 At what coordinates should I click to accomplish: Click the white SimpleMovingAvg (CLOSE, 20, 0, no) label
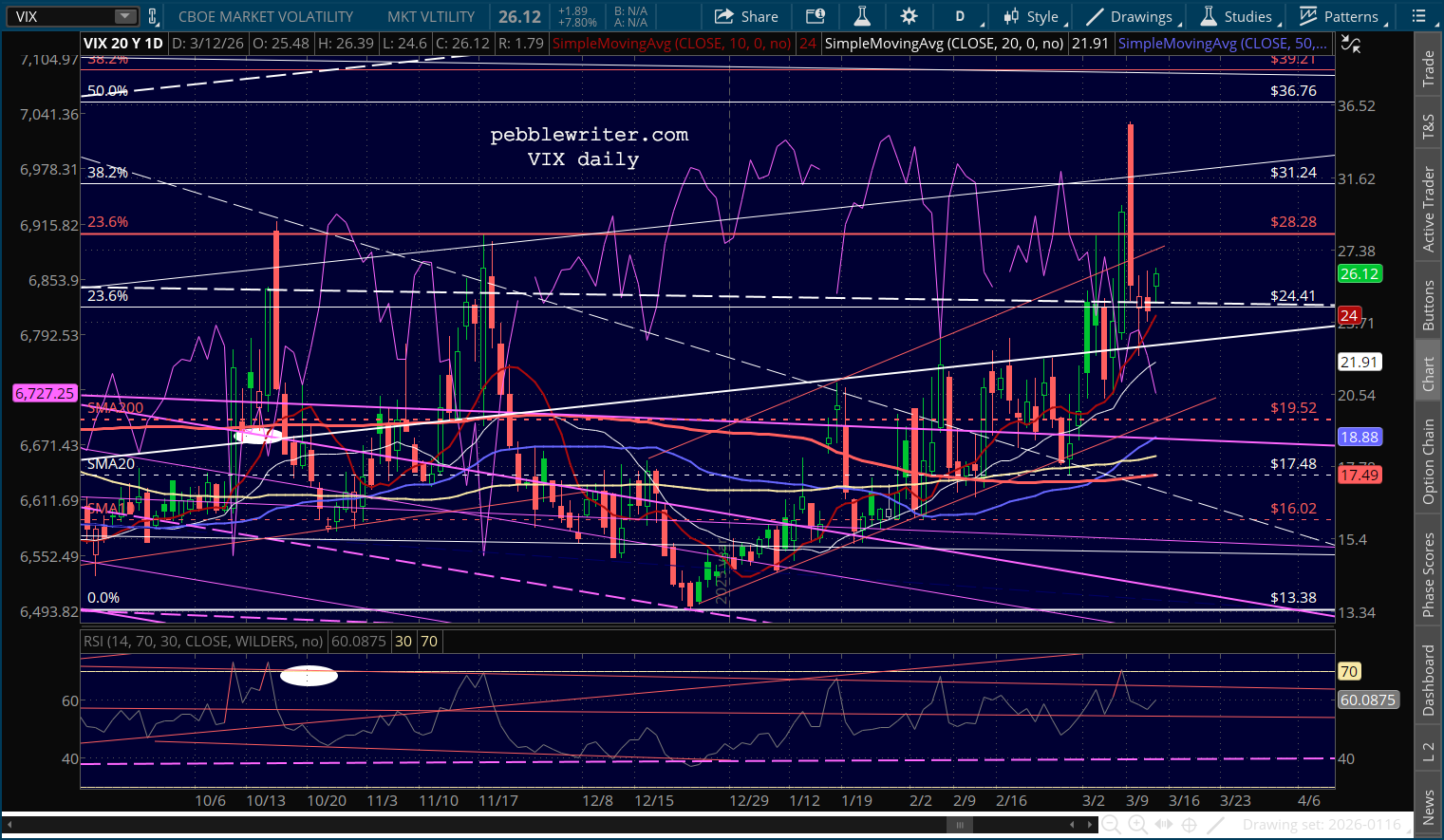tap(944, 44)
